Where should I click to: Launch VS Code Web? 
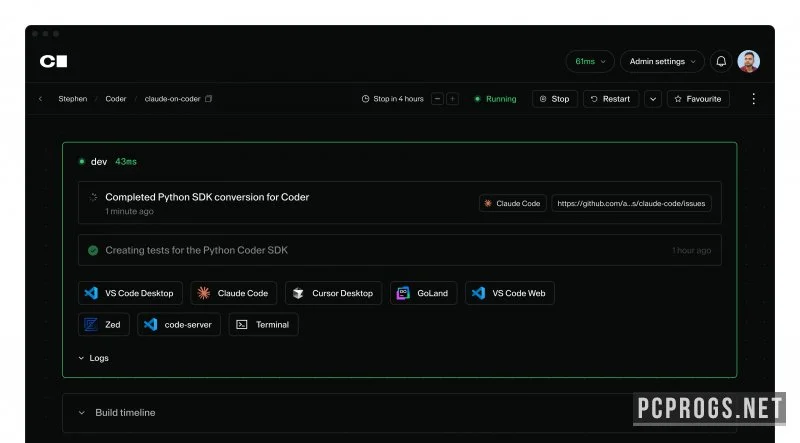pos(510,293)
